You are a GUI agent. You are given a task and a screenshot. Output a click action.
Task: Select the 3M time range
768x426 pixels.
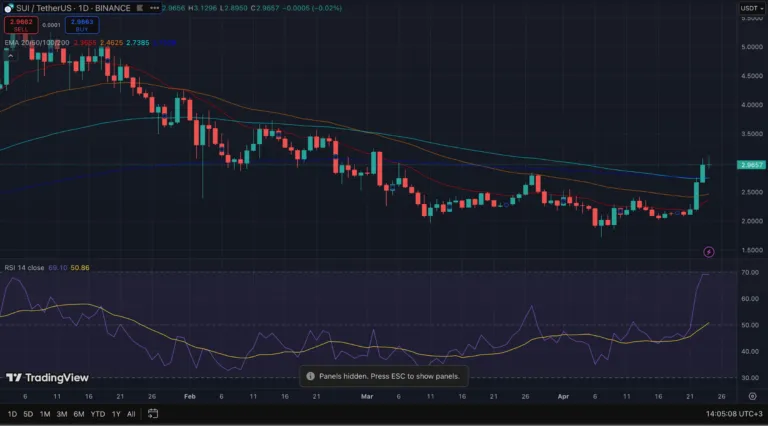[61, 414]
